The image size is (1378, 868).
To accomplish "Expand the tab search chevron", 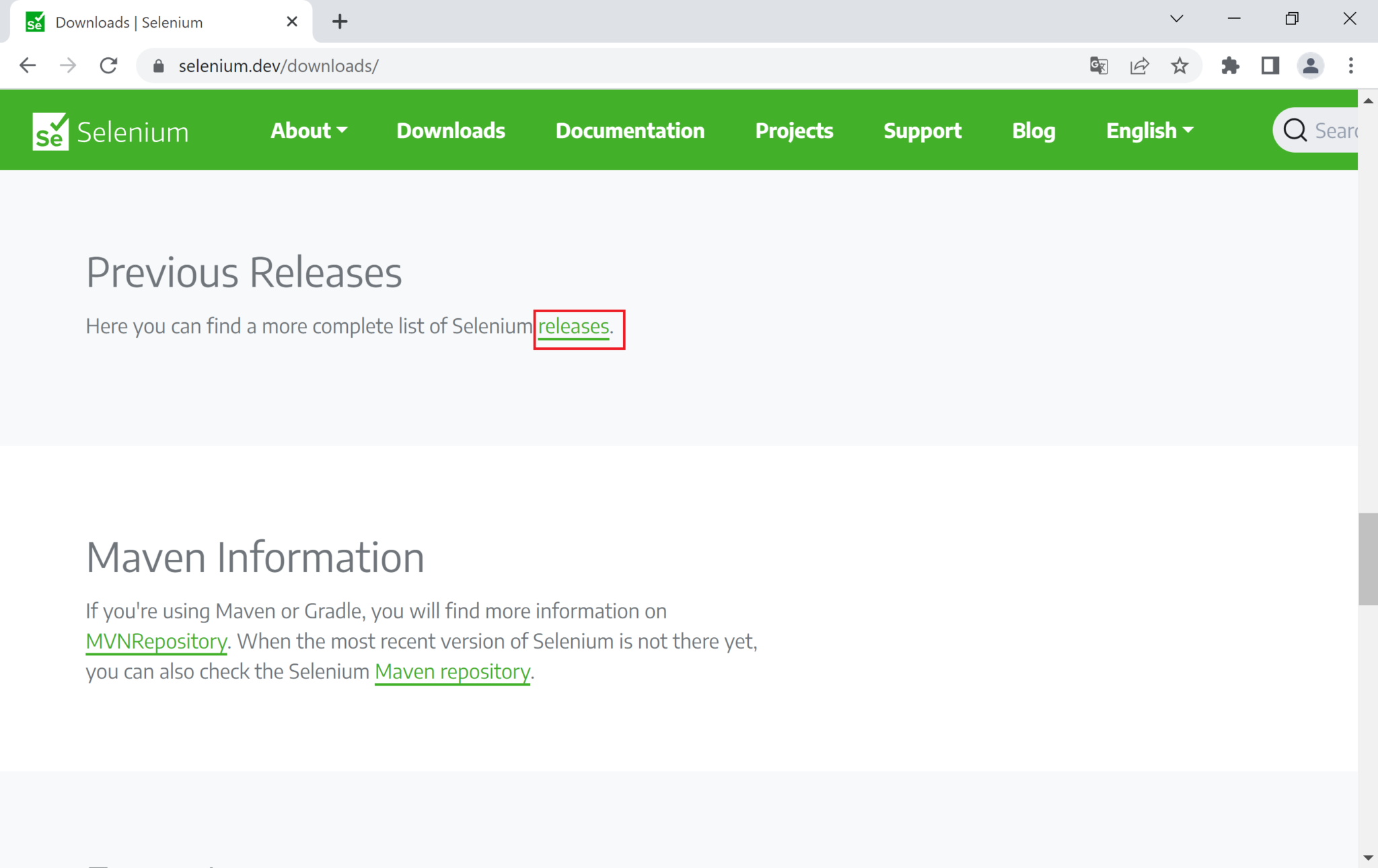I will 1176,19.
